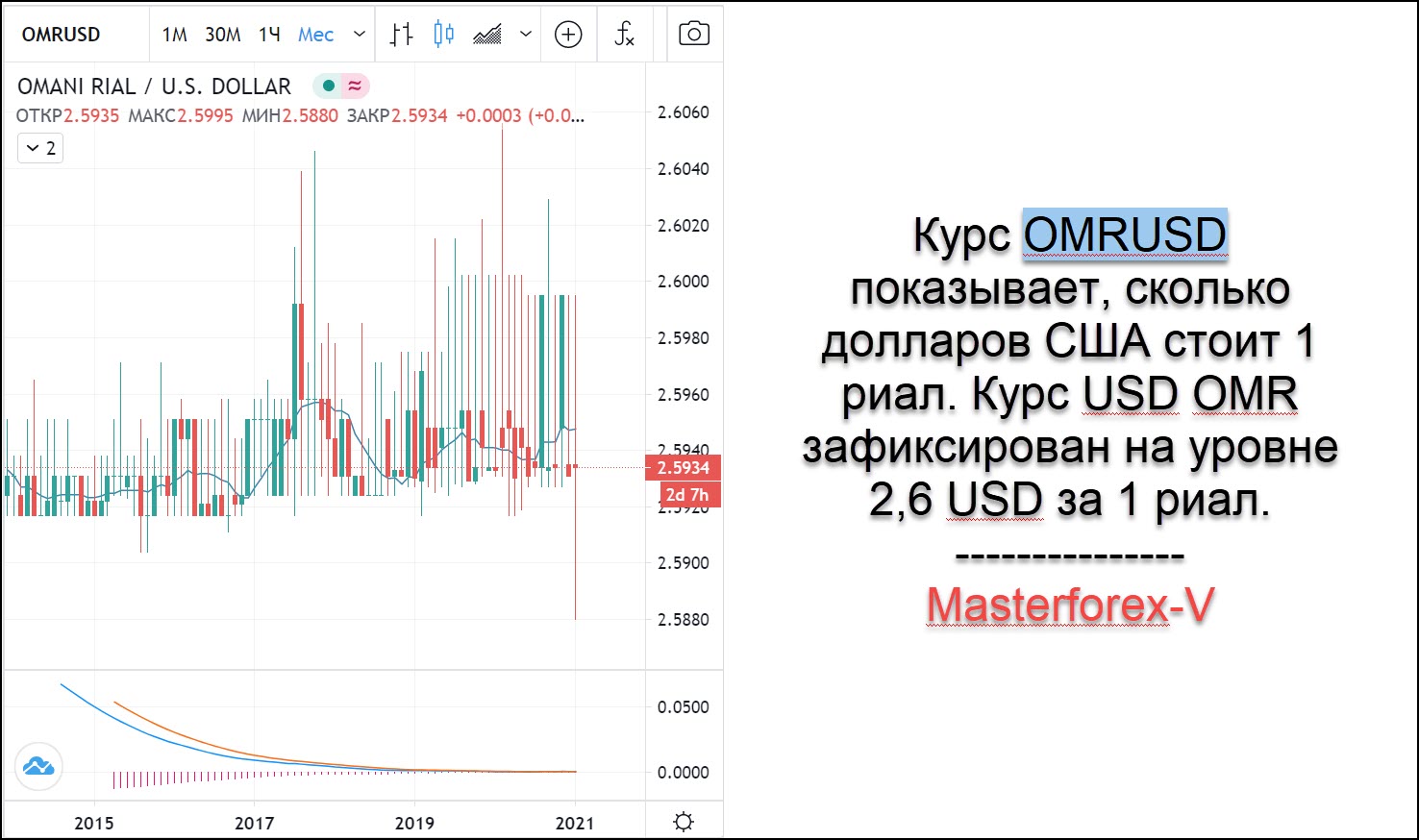Click the 2.5934 current price label

pos(684,468)
